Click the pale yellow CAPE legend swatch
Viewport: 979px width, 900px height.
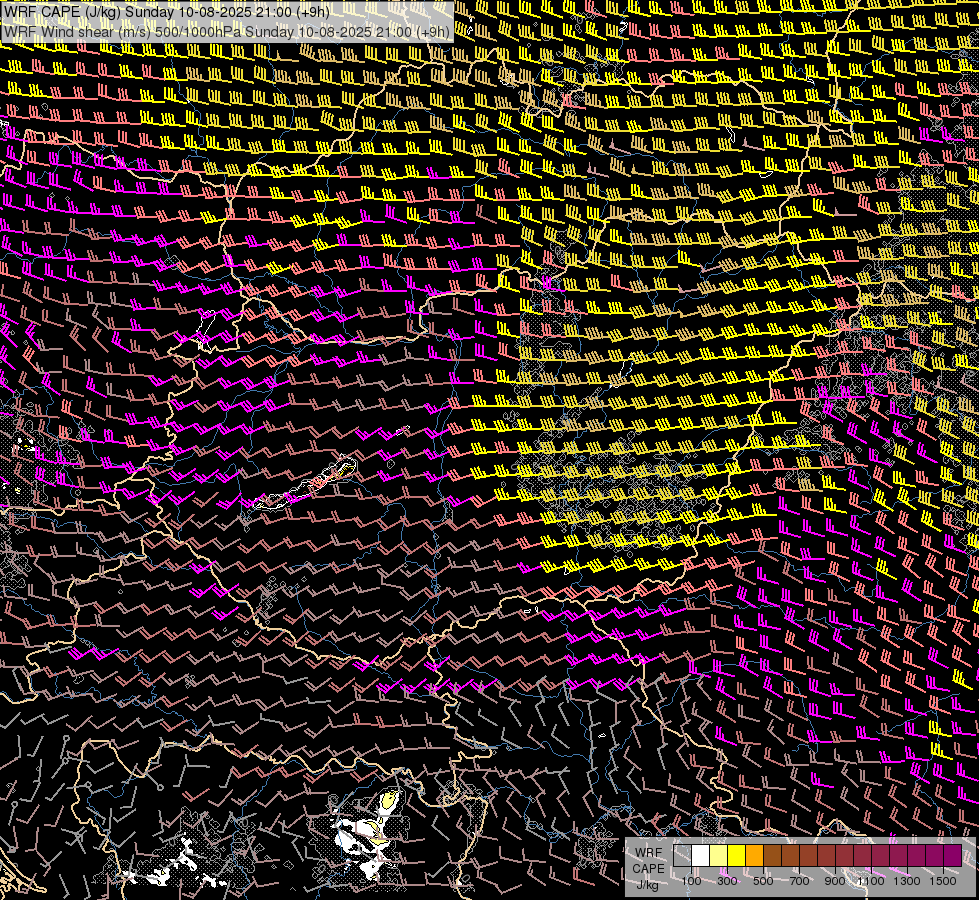(x=719, y=855)
